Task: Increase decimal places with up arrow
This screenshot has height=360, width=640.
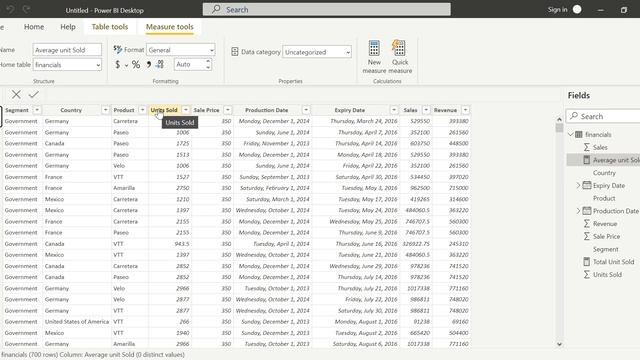Action: [x=208, y=61]
